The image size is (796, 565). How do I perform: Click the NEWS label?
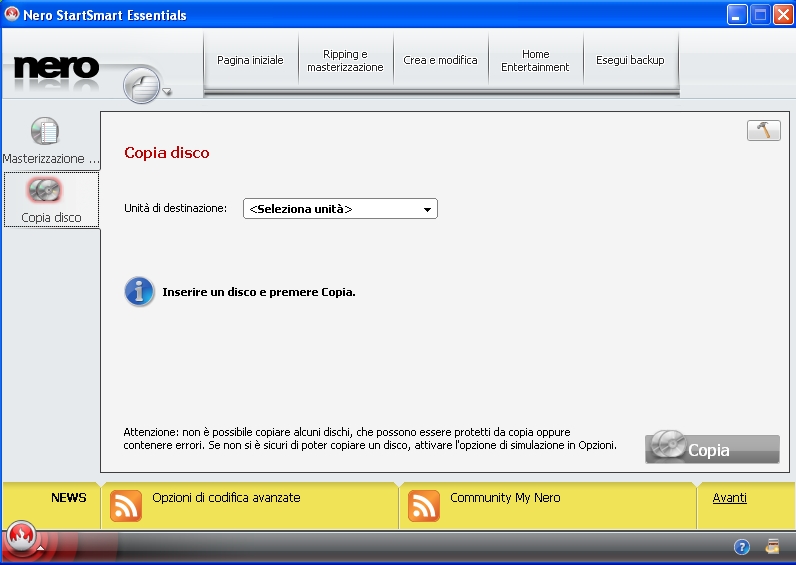[69, 497]
